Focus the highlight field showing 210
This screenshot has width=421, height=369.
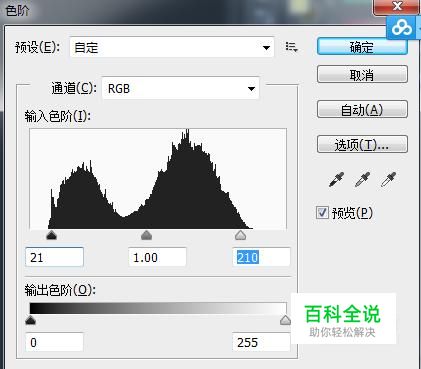[x=261, y=257]
